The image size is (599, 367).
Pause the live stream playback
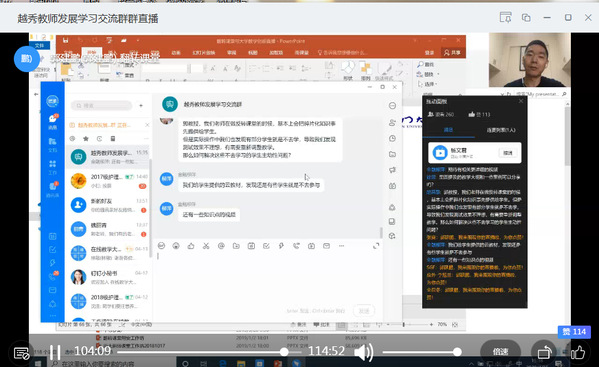(55, 352)
